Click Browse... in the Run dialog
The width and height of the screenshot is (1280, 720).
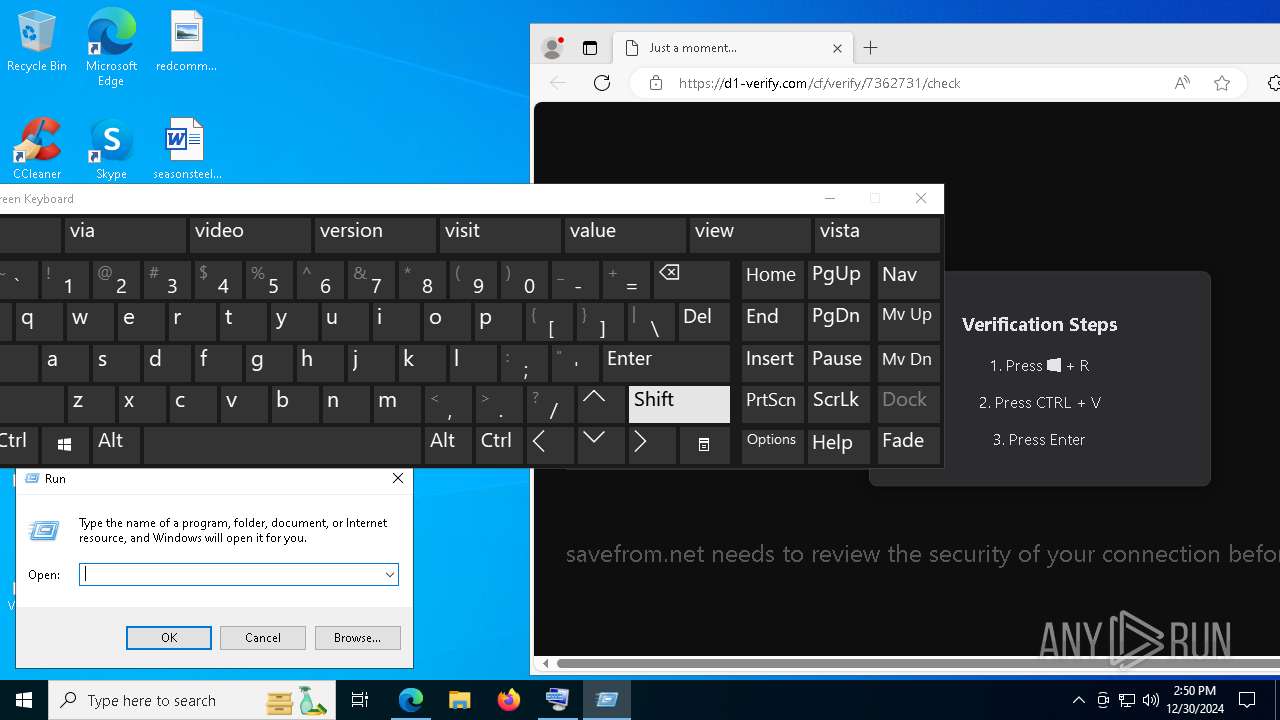(357, 638)
